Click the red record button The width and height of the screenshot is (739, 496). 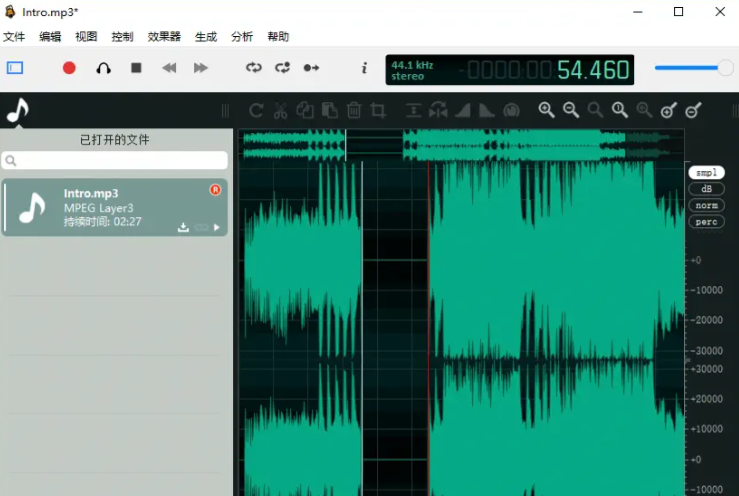click(69, 68)
